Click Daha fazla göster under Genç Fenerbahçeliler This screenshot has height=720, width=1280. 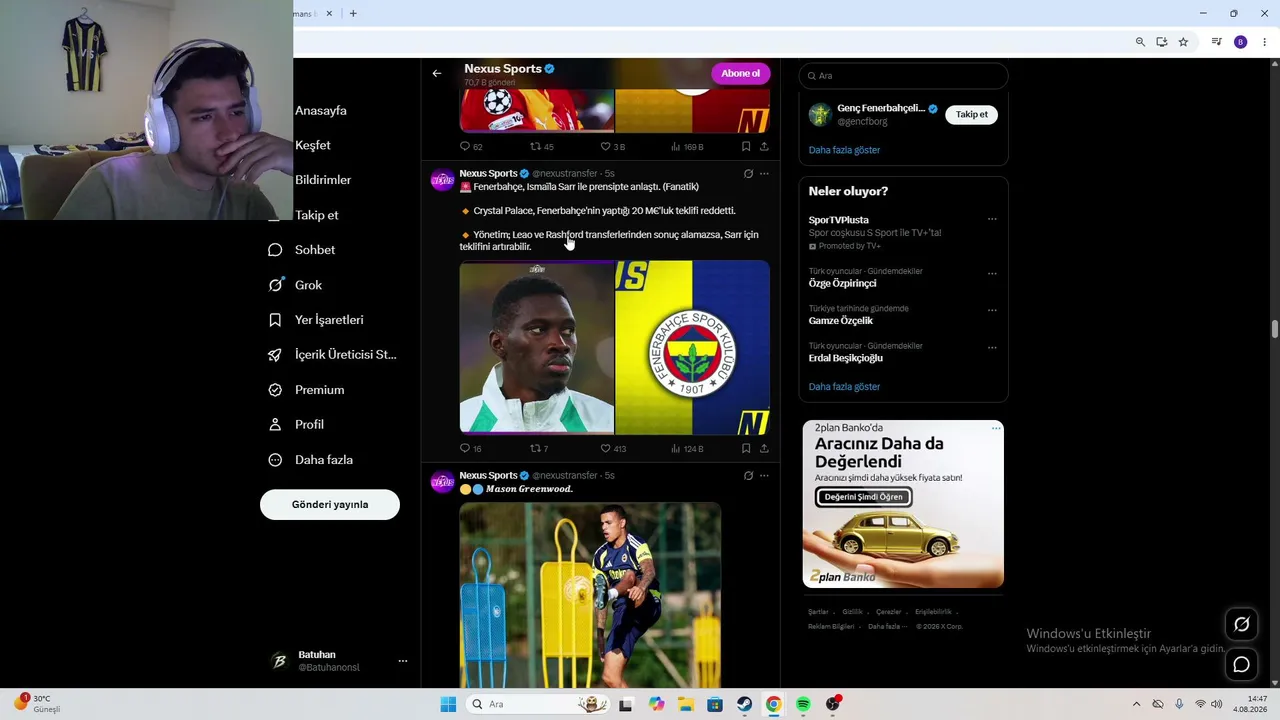click(x=844, y=150)
